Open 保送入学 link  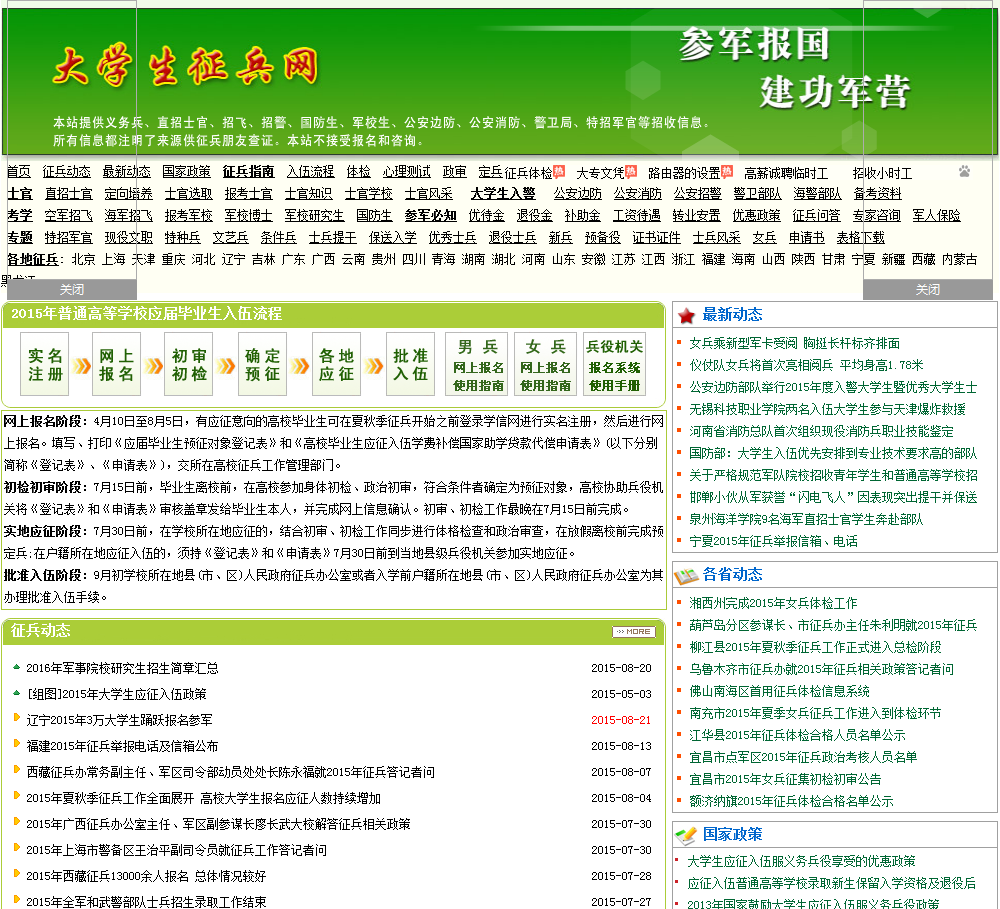(392, 237)
